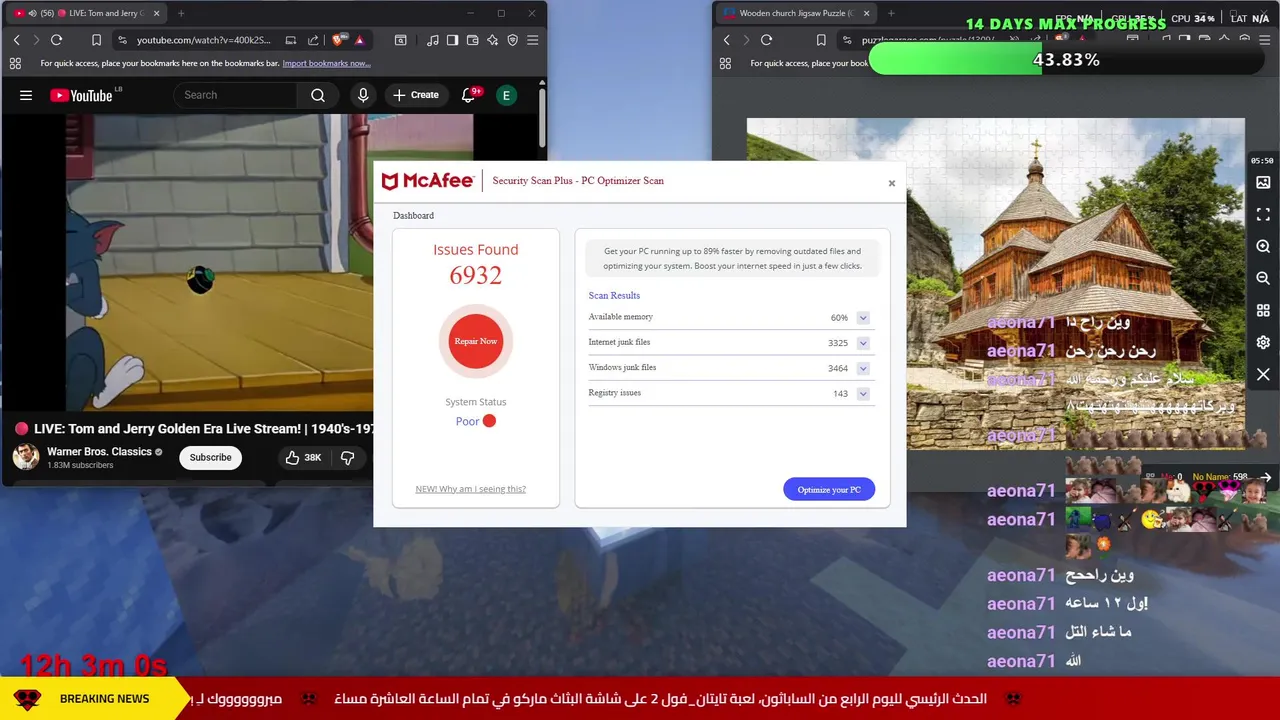Open apps grid in puzzle window bookmarks bar
The width and height of the screenshot is (1280, 720).
(x=725, y=63)
